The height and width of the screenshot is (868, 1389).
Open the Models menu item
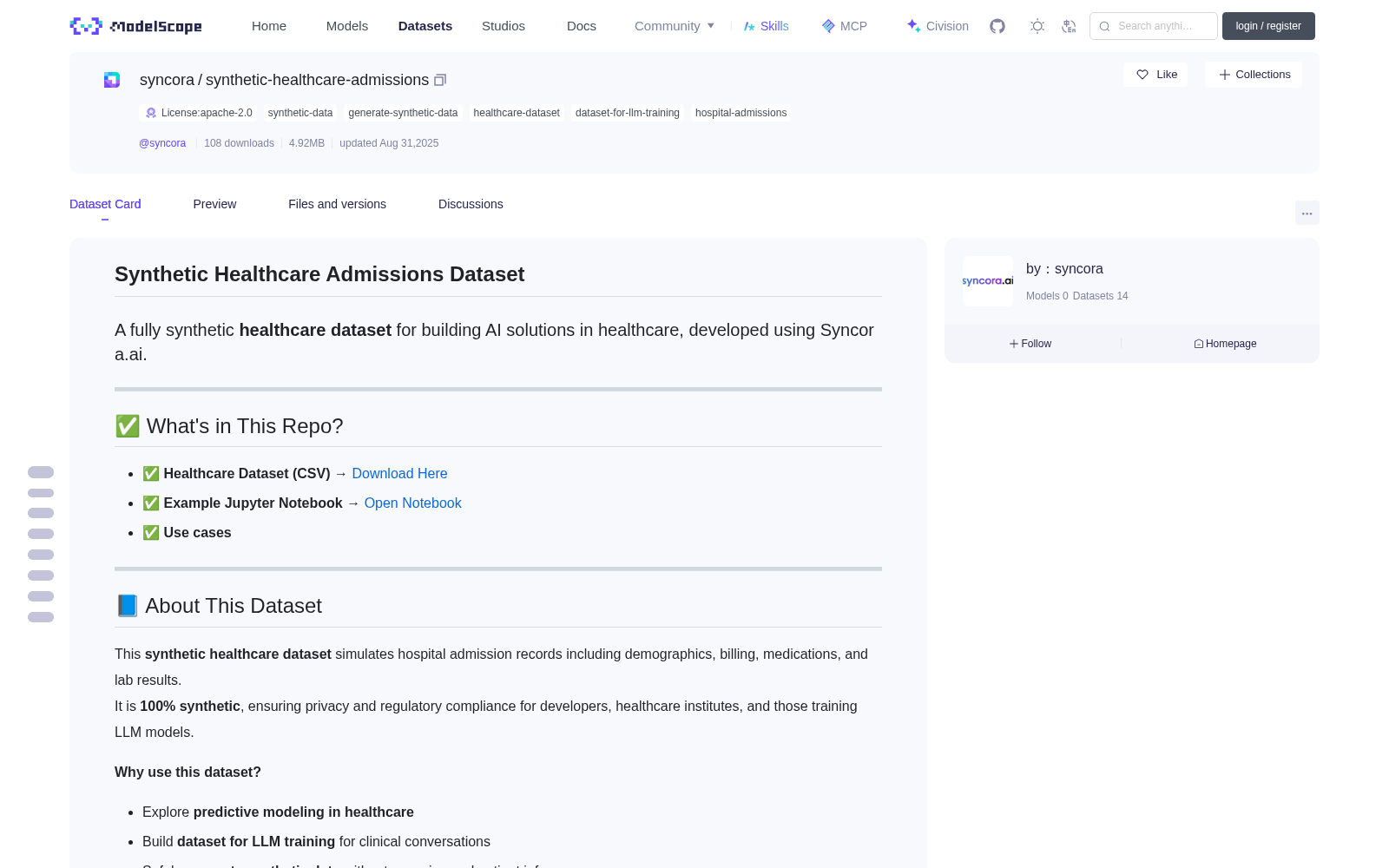click(x=347, y=26)
